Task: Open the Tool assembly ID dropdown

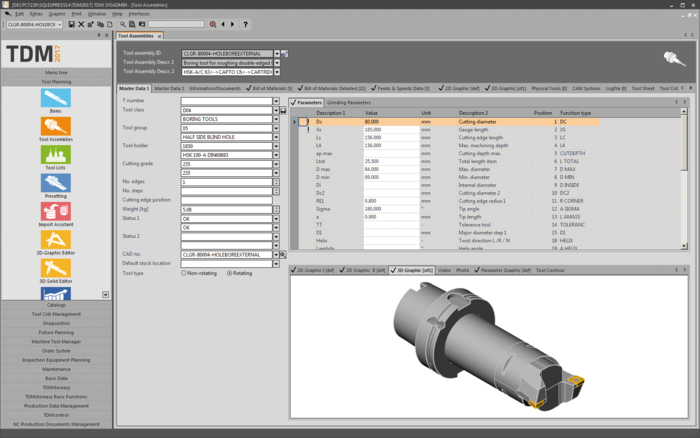Action: (x=277, y=54)
